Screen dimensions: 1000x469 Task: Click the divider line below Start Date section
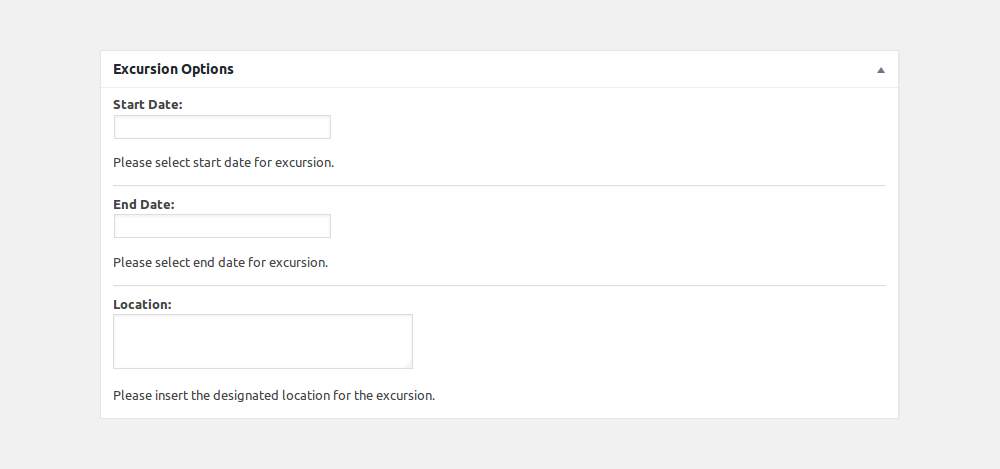[x=499, y=186]
